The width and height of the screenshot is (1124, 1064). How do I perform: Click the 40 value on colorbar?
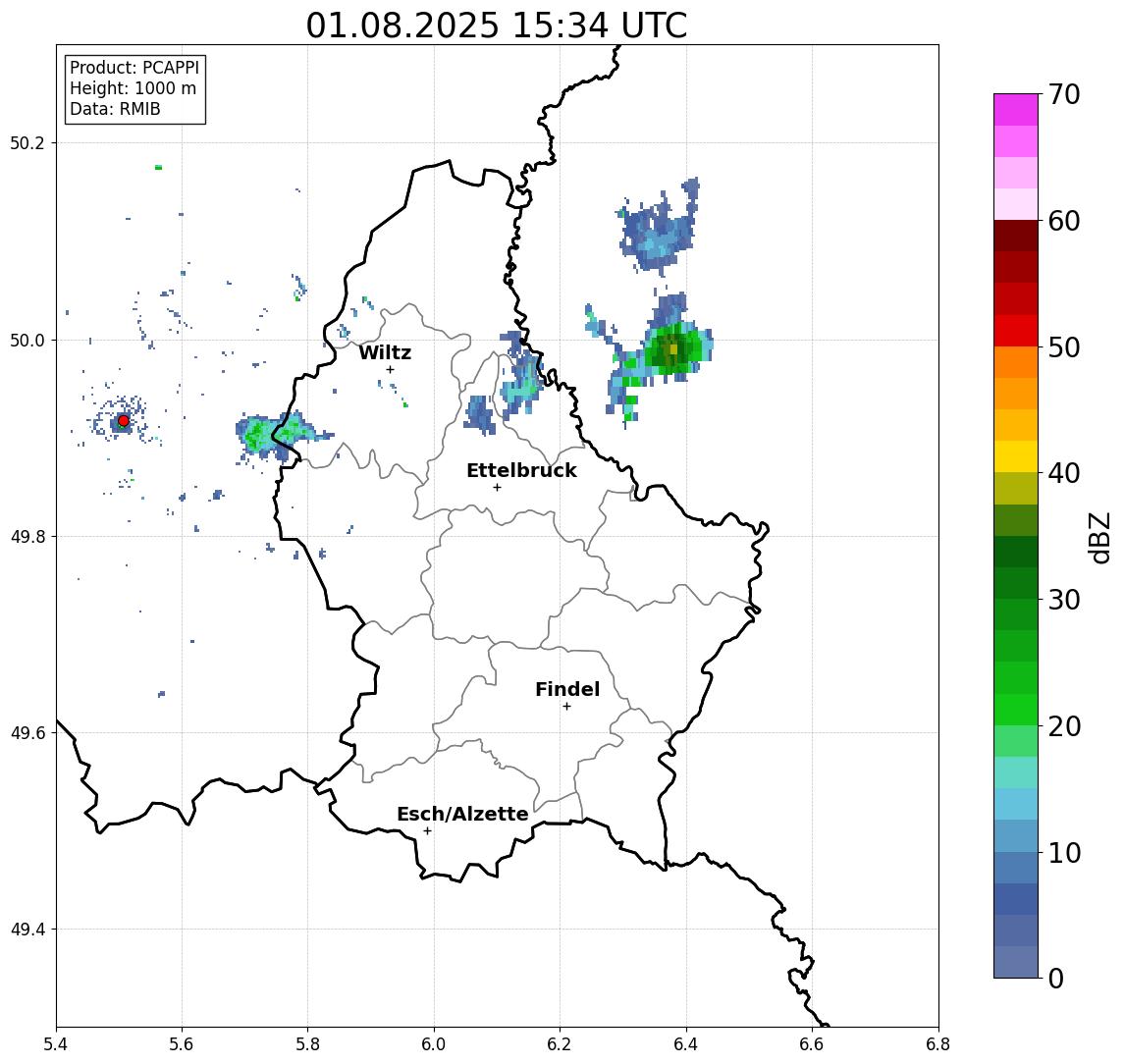click(x=1064, y=473)
